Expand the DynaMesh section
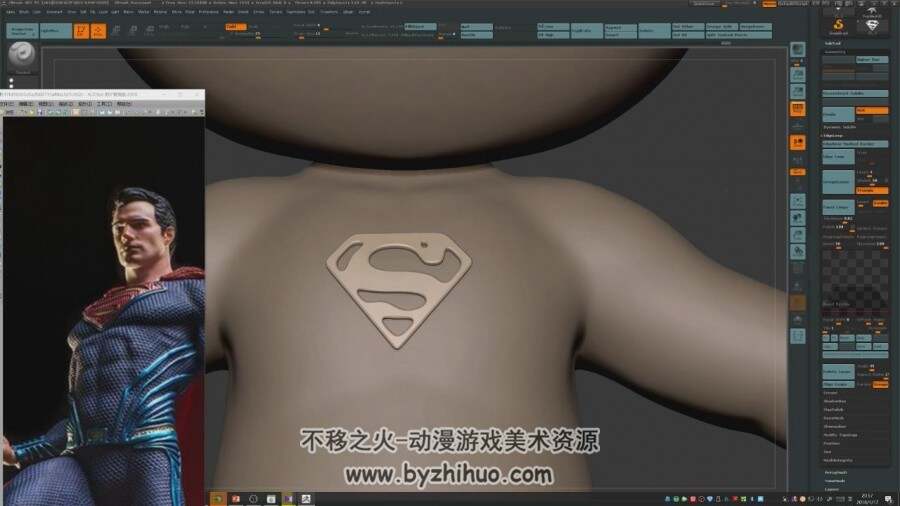 point(833,418)
